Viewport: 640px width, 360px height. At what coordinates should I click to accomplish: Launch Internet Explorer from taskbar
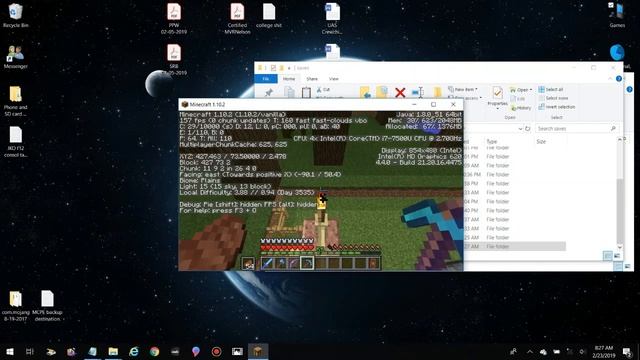[x=133, y=351]
